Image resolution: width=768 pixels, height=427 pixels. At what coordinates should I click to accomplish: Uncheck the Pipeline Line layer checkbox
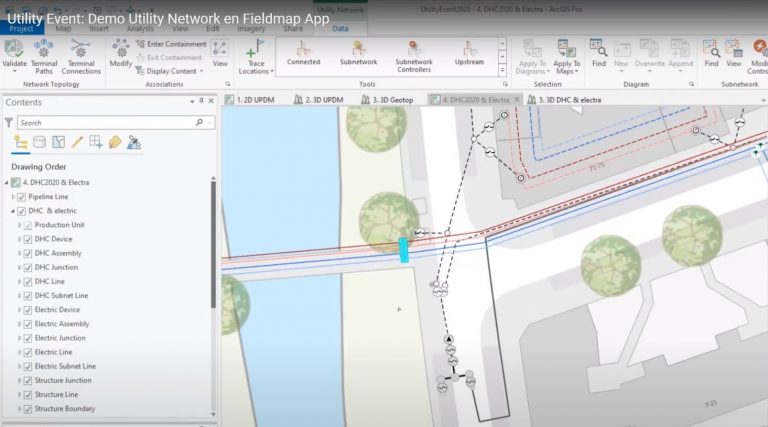click(x=22, y=197)
